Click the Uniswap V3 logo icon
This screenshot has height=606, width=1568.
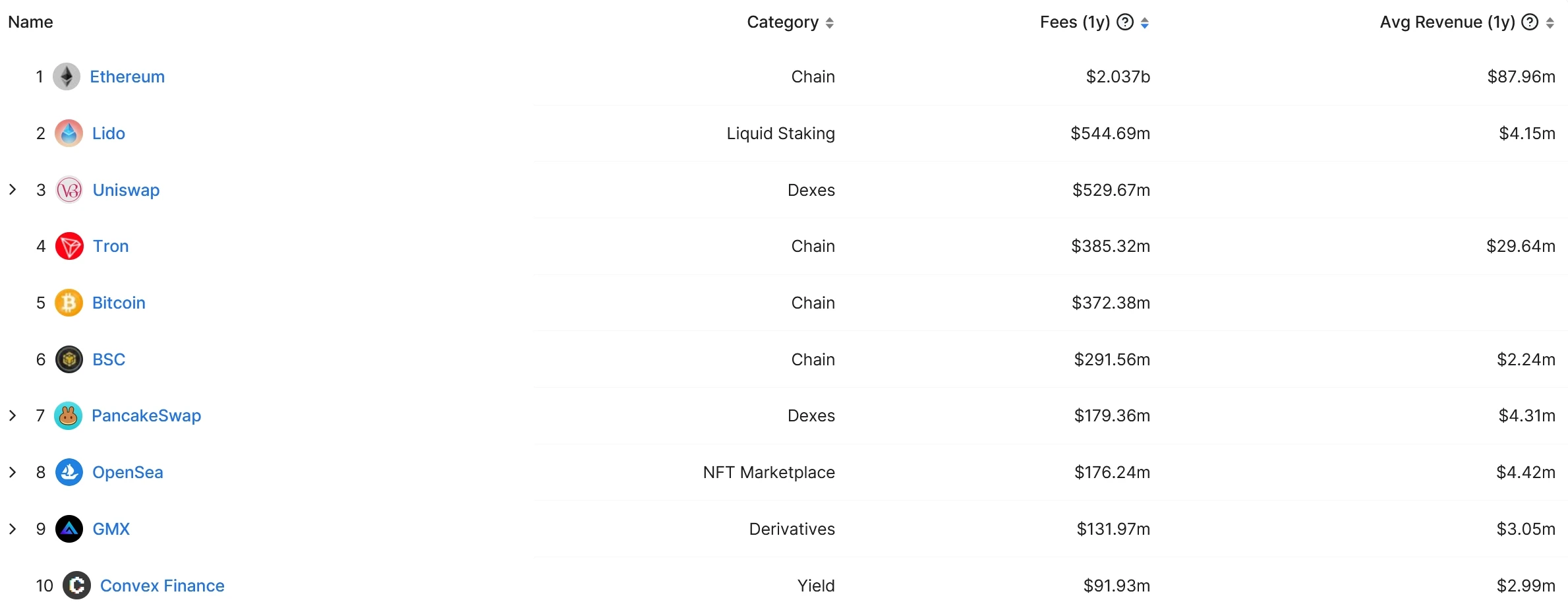(69, 191)
